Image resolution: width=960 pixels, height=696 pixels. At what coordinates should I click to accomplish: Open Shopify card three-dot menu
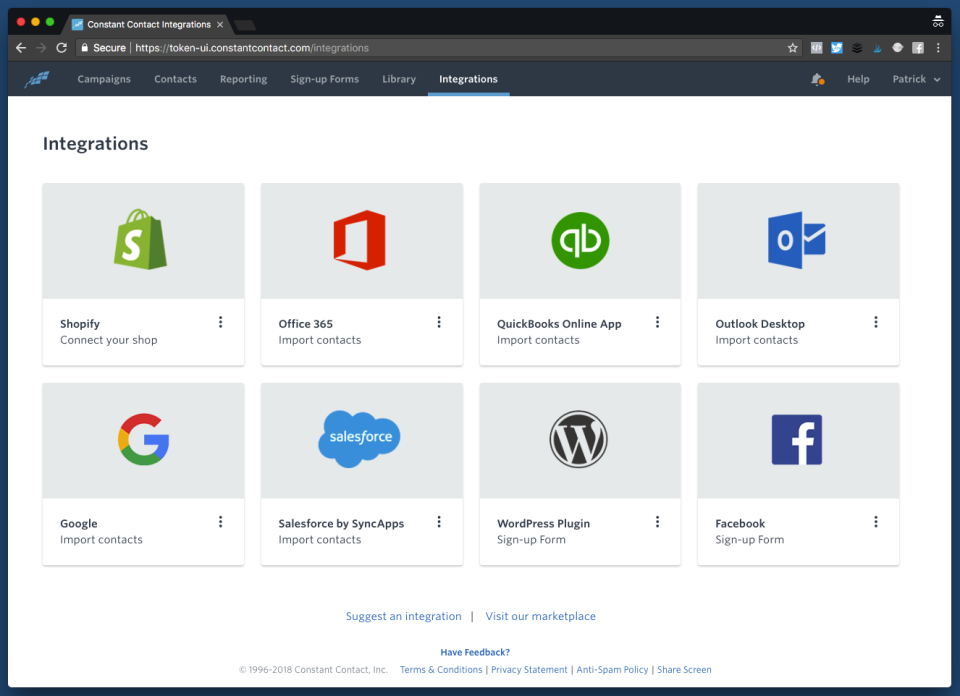221,322
